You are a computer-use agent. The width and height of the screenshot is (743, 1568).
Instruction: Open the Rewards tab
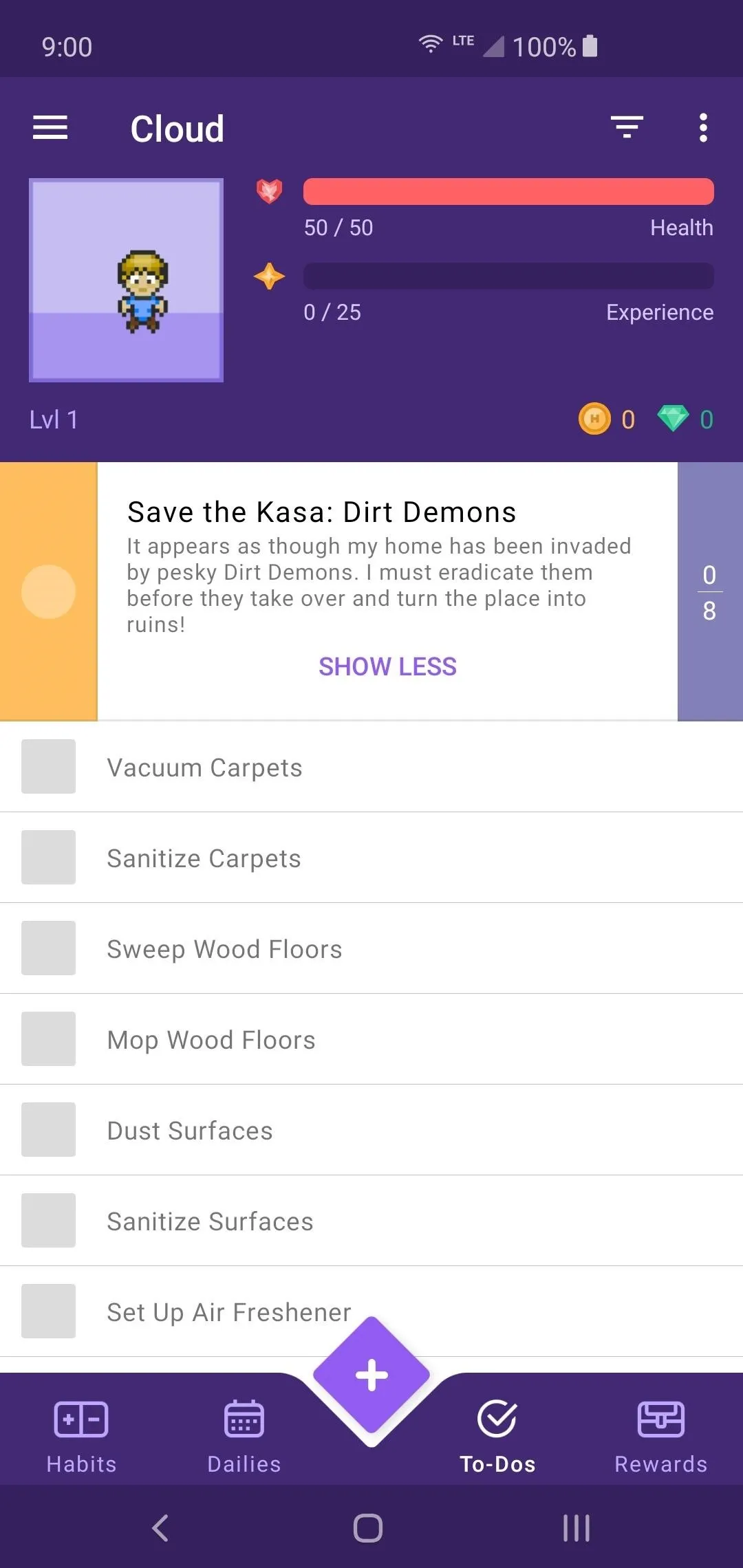click(660, 1437)
